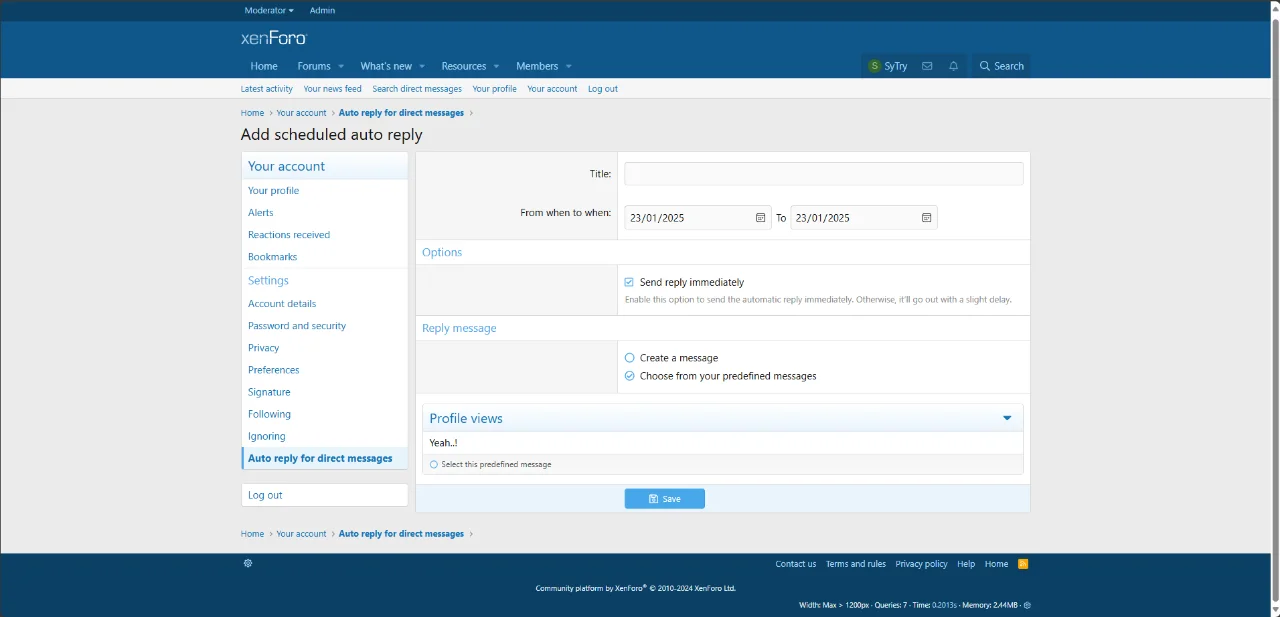The width and height of the screenshot is (1280, 617).
Task: Disable the Send reply immediately checkbox
Action: 629,282
